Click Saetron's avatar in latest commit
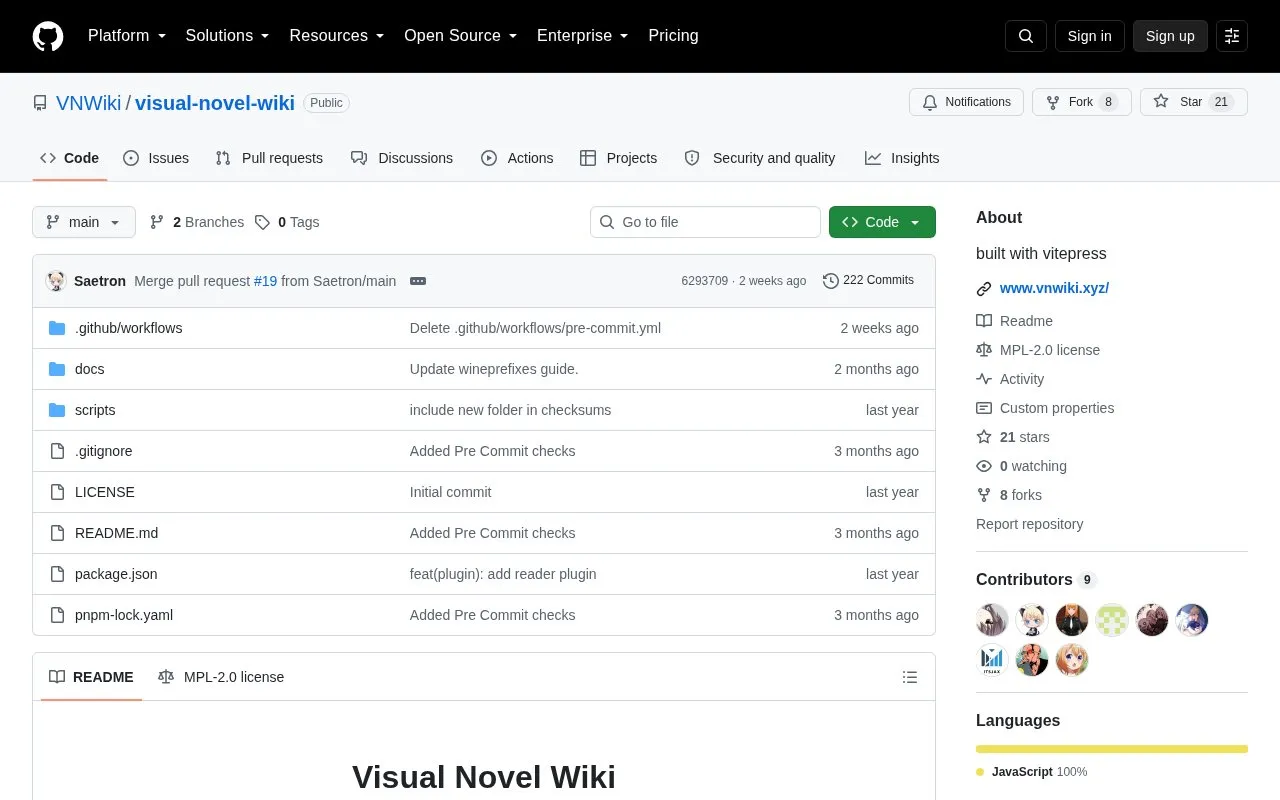This screenshot has height=800, width=1280. pyautogui.click(x=56, y=281)
